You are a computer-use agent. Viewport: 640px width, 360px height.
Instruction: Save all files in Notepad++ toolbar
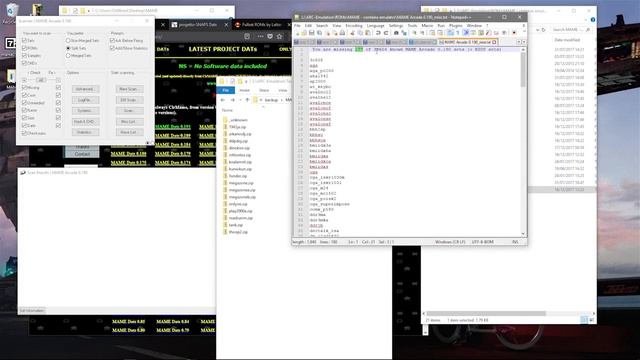[319, 33]
